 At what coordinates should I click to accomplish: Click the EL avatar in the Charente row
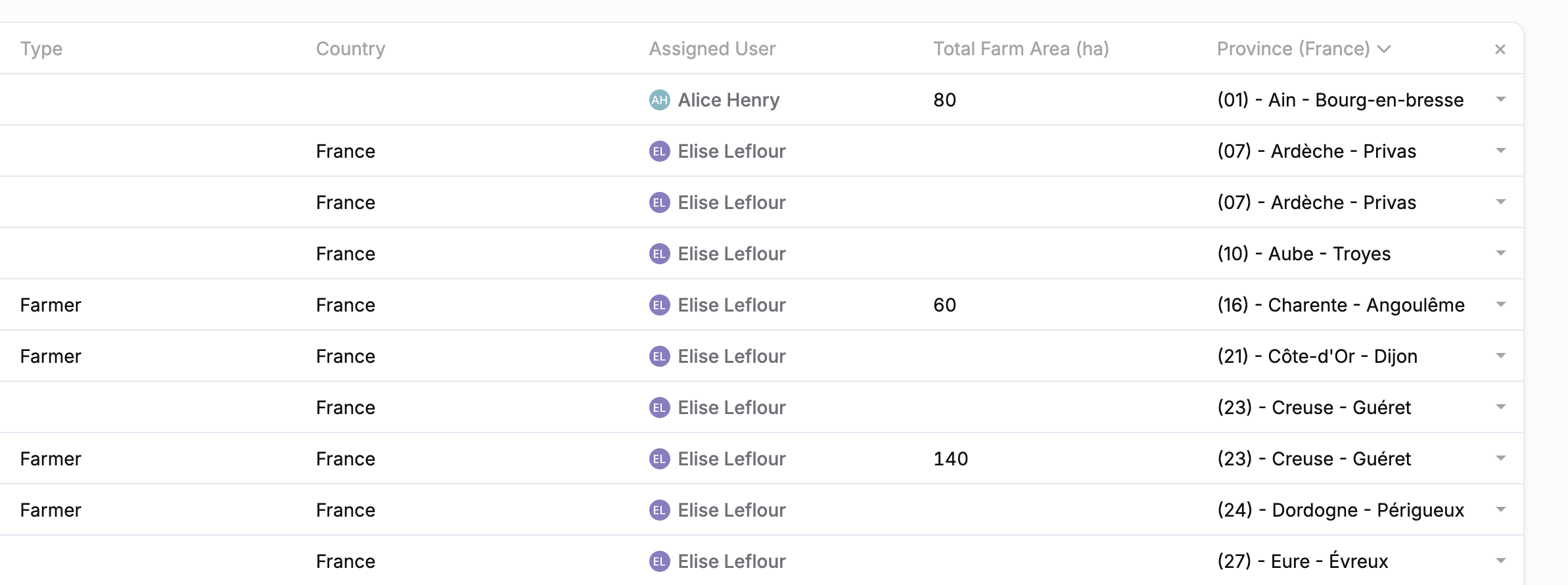point(659,305)
